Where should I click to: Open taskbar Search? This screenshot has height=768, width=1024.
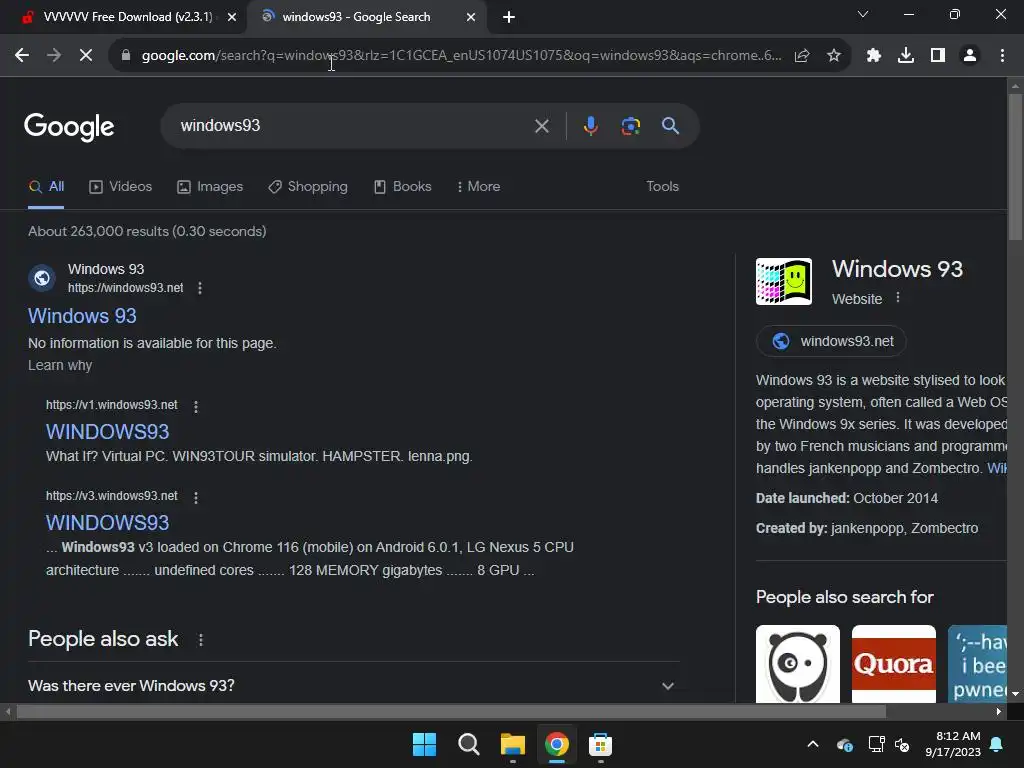469,744
